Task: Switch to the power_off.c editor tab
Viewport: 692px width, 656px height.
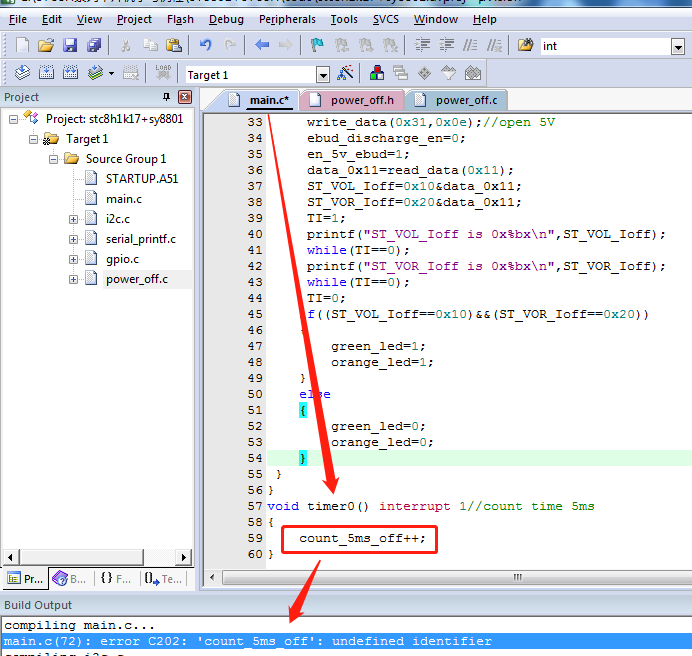Action: [x=459, y=100]
